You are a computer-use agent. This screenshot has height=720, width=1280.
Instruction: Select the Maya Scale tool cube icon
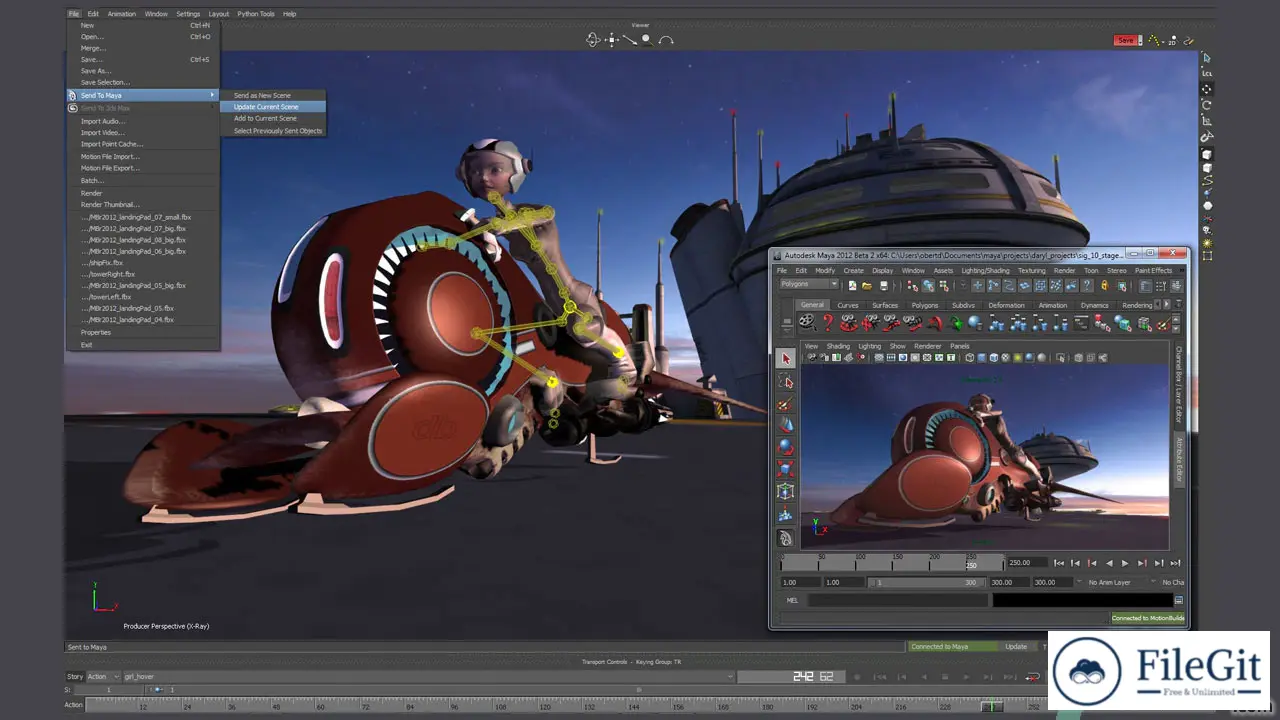pos(786,469)
